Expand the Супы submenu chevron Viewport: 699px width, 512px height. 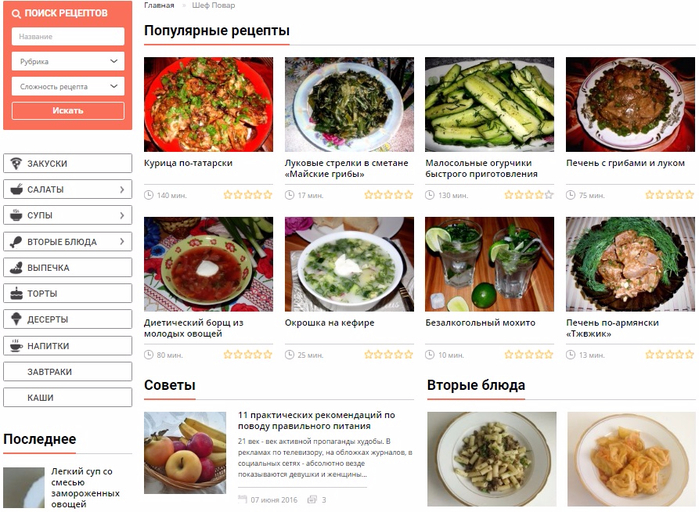tap(122, 215)
